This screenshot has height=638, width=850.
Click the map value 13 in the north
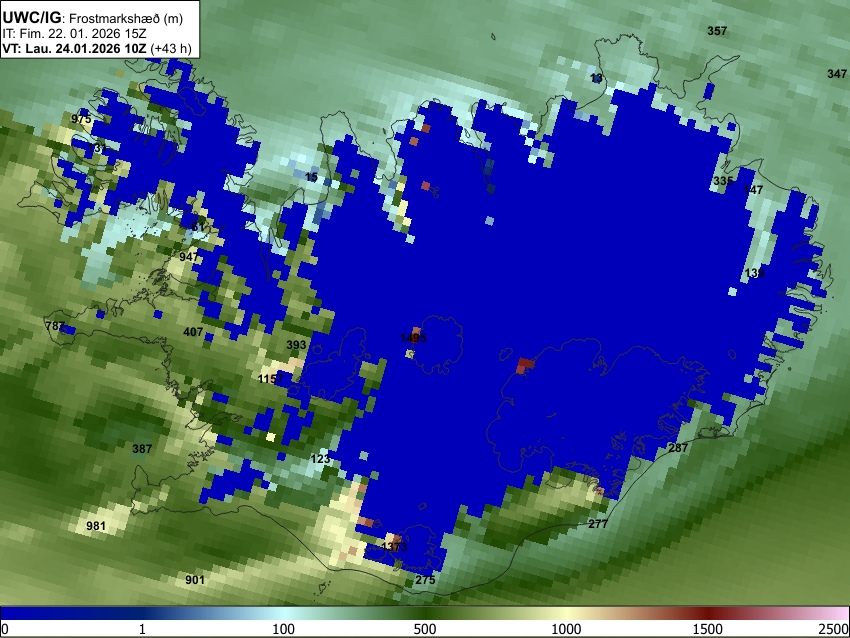pyautogui.click(x=596, y=78)
